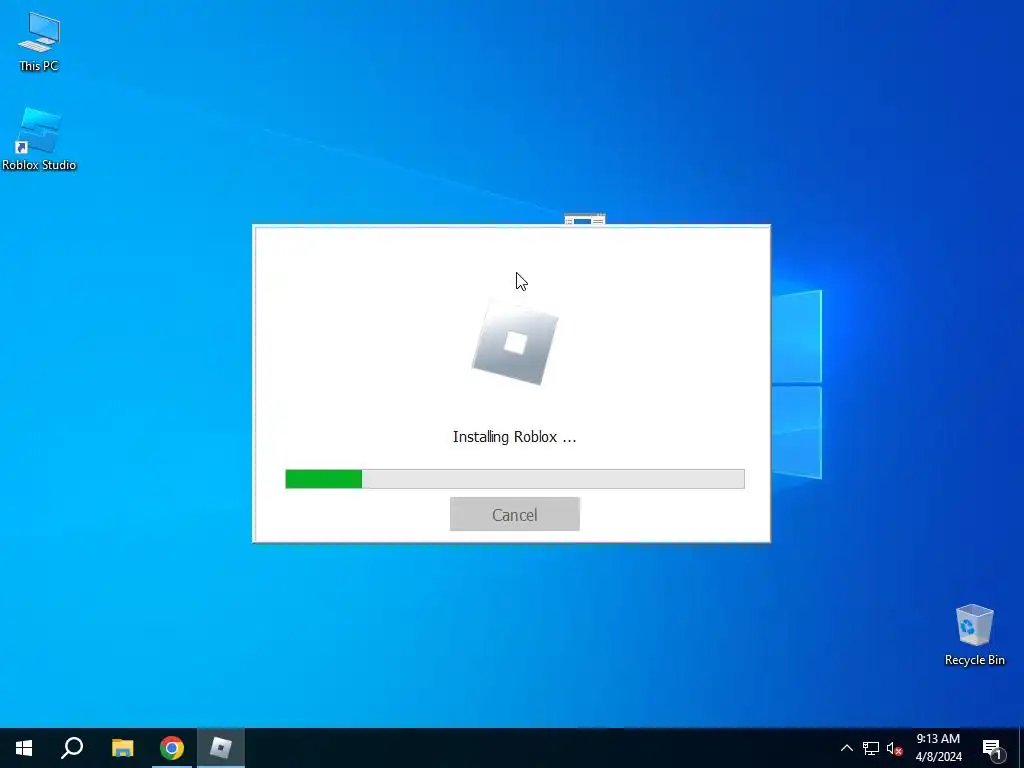Click the Roblox installer taskbar icon
1024x768 pixels.
221,748
